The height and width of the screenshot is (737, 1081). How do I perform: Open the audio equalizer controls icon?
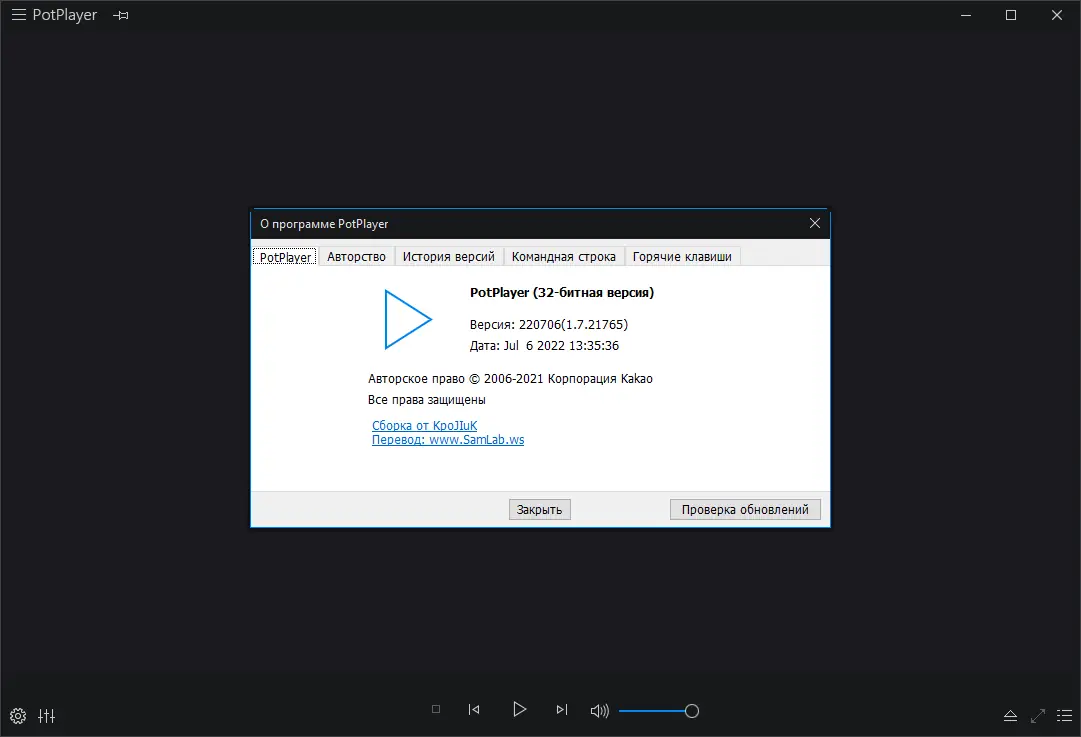point(46,716)
